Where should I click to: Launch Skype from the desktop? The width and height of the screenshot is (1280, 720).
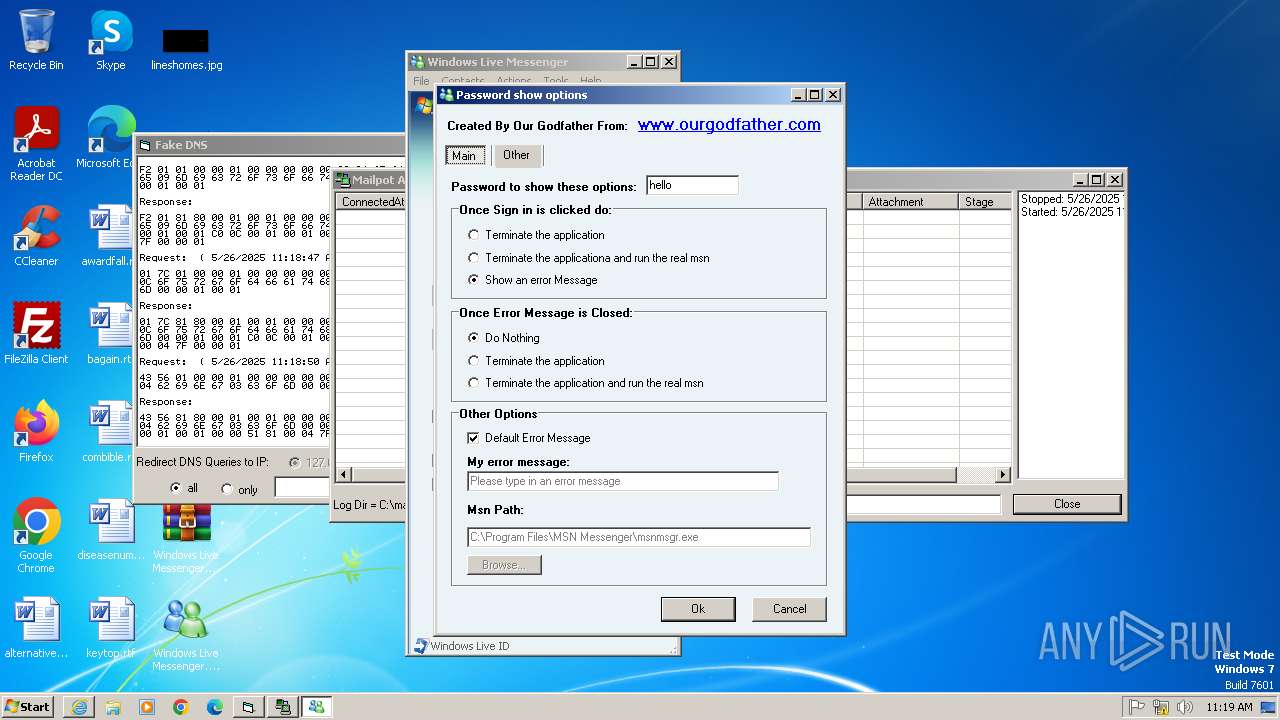[110, 40]
